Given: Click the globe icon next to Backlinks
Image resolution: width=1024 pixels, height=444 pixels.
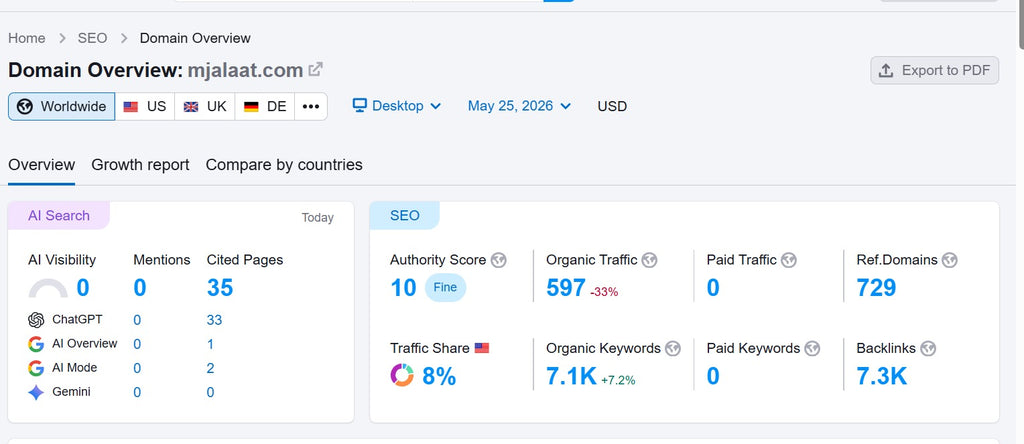Looking at the screenshot, I should [x=928, y=349].
